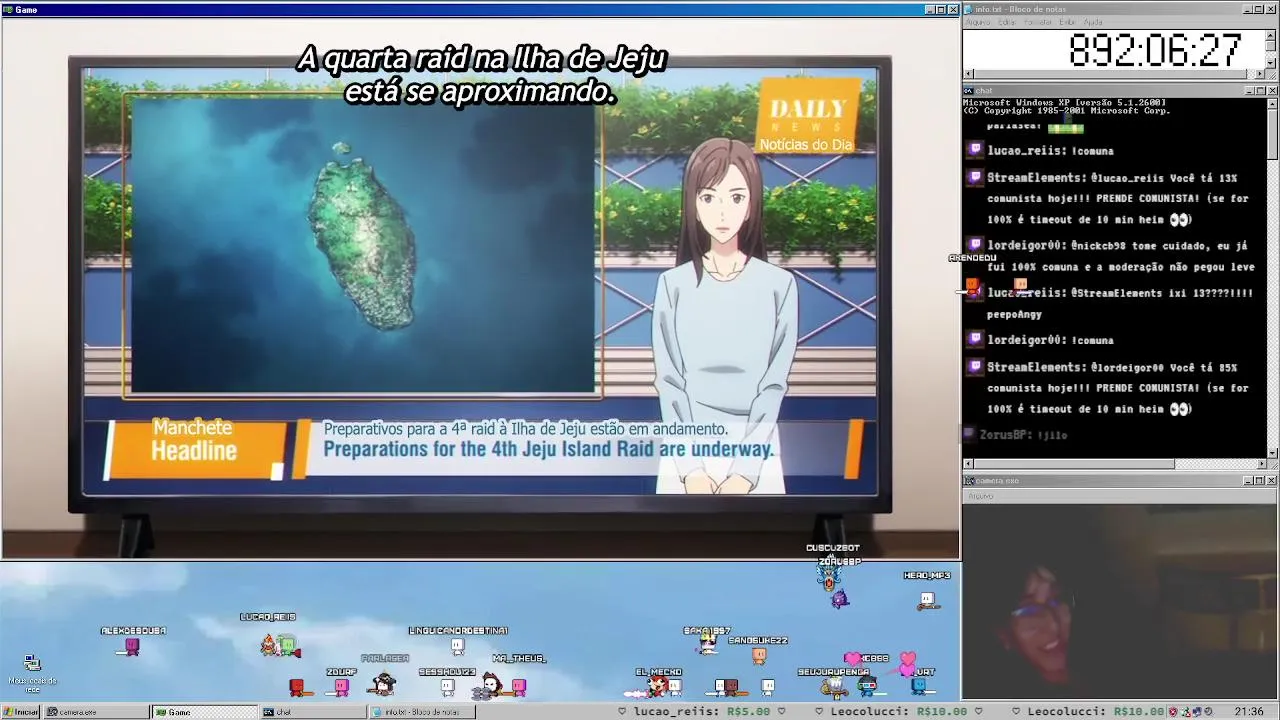Click chat window horizontal scrollbar left arrow

[968, 464]
